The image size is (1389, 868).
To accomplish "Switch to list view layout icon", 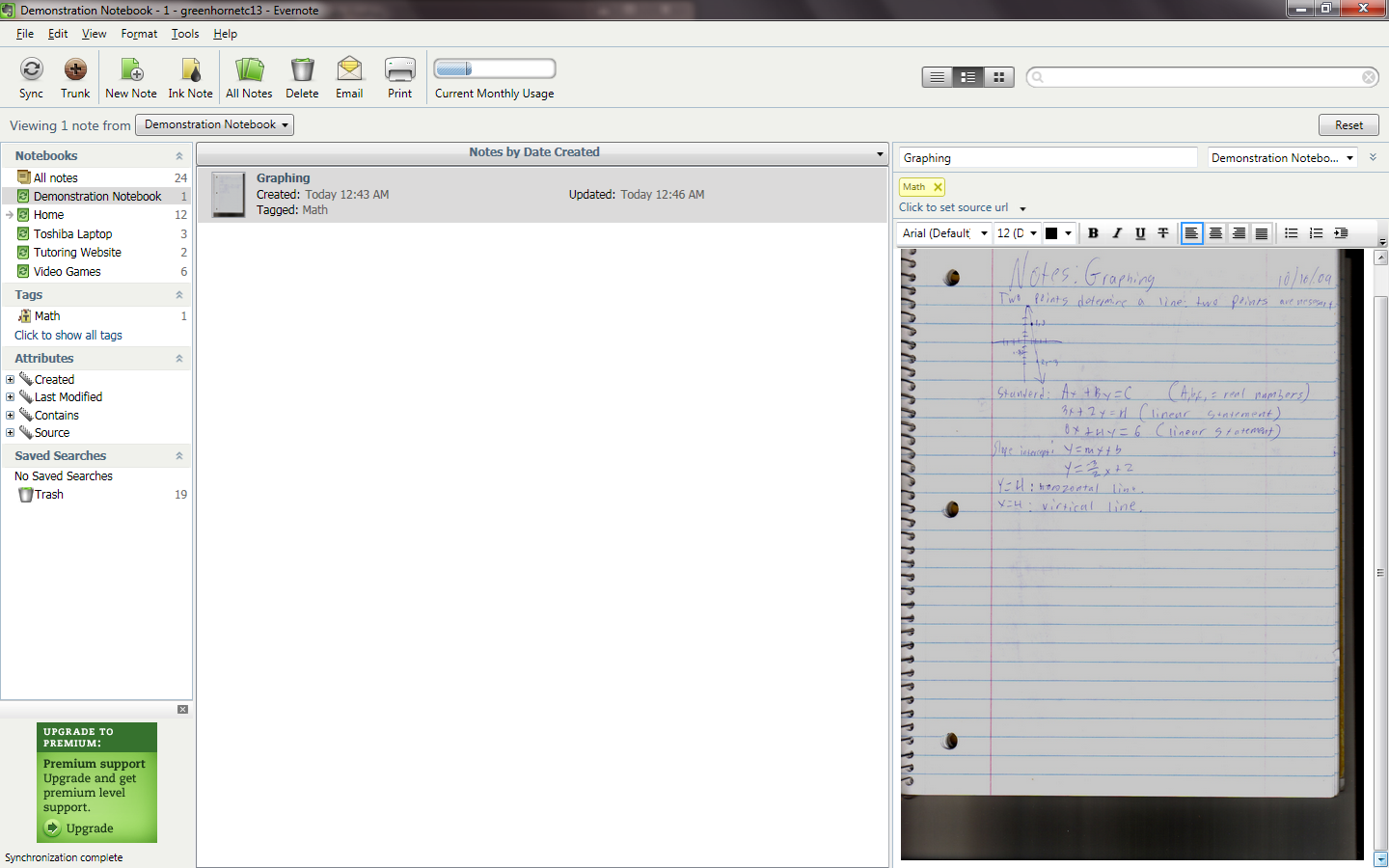I will pyautogui.click(x=937, y=77).
